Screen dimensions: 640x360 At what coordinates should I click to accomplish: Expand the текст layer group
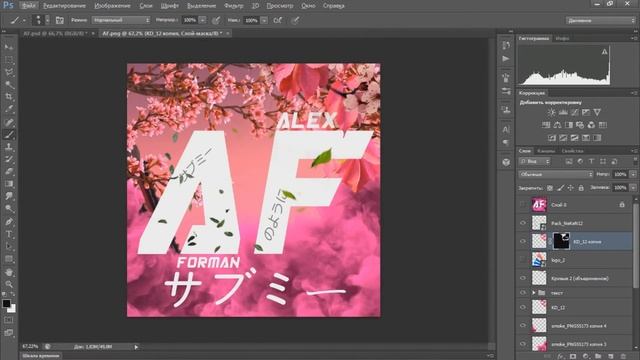(533, 293)
